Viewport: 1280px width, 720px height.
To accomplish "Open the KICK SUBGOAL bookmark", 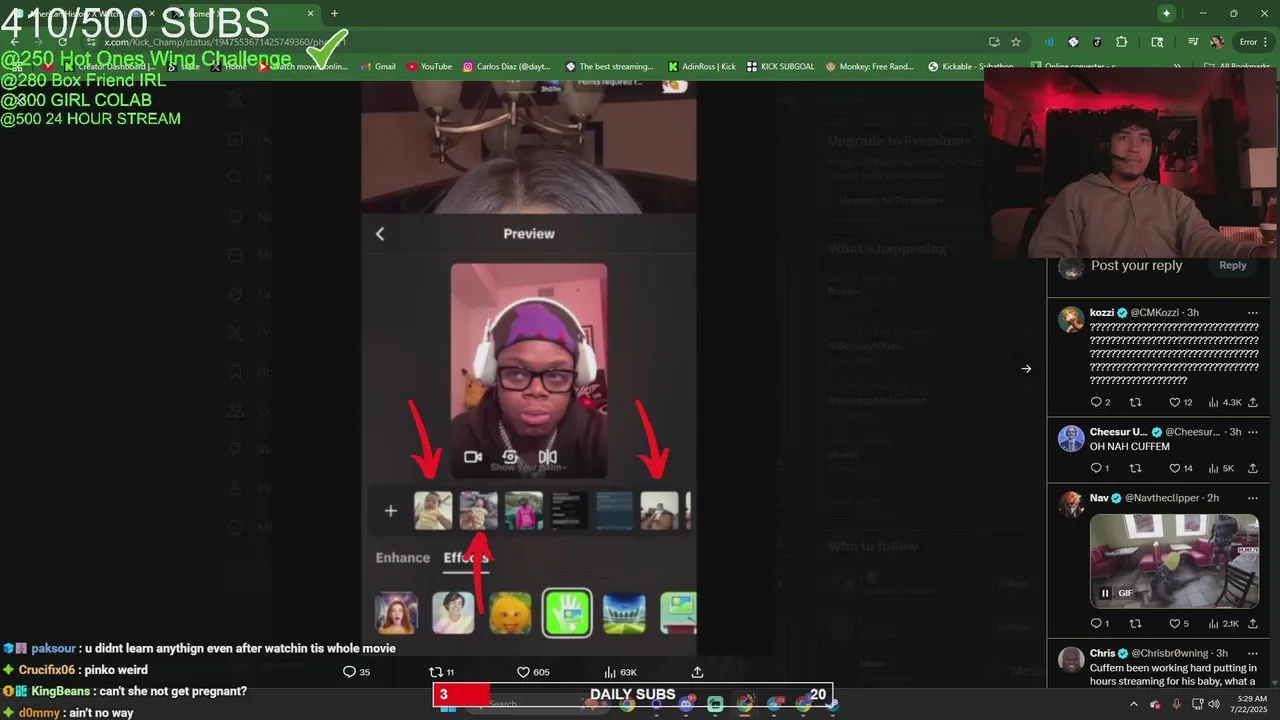I will pyautogui.click(x=780, y=67).
